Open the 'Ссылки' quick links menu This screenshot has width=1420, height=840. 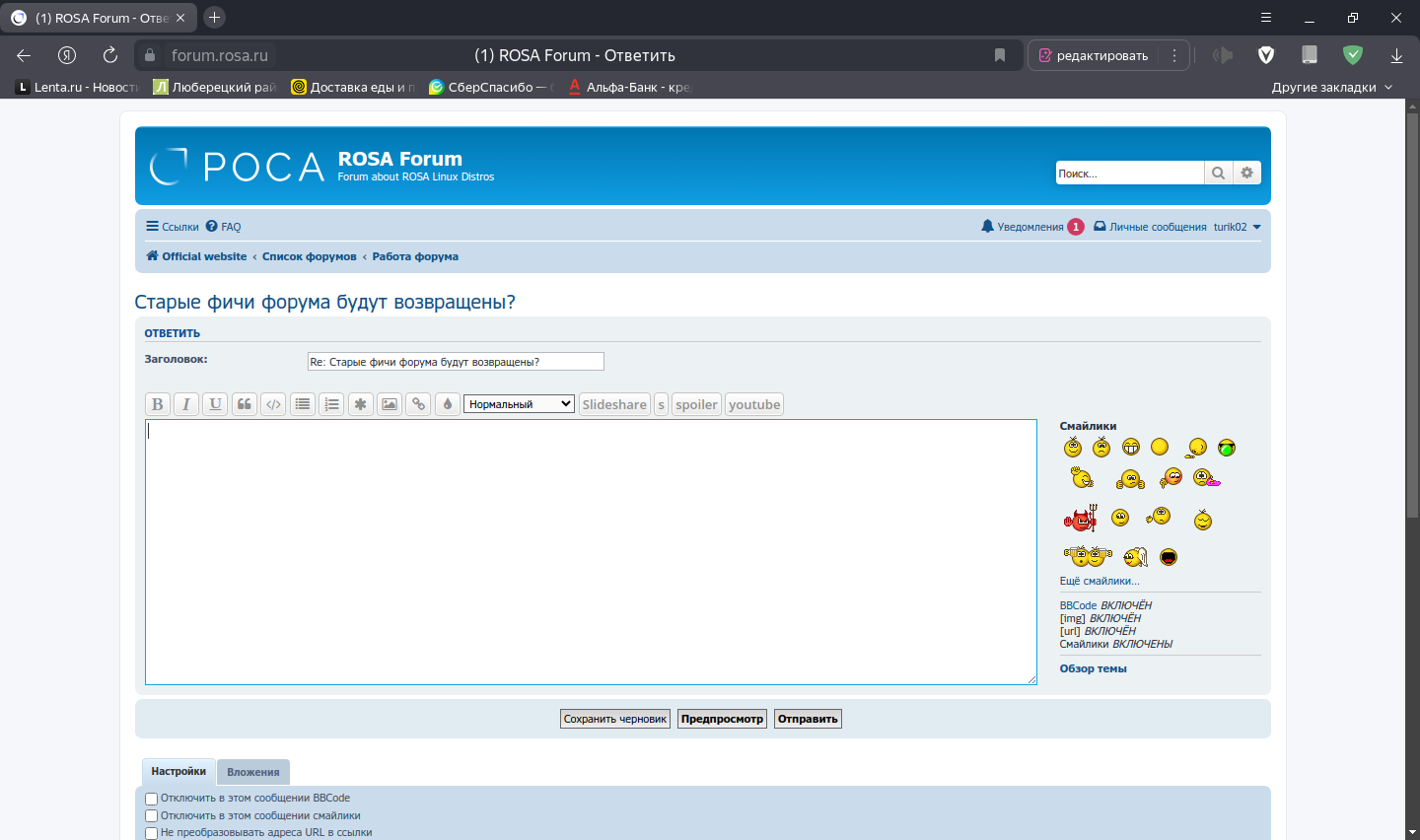[173, 227]
